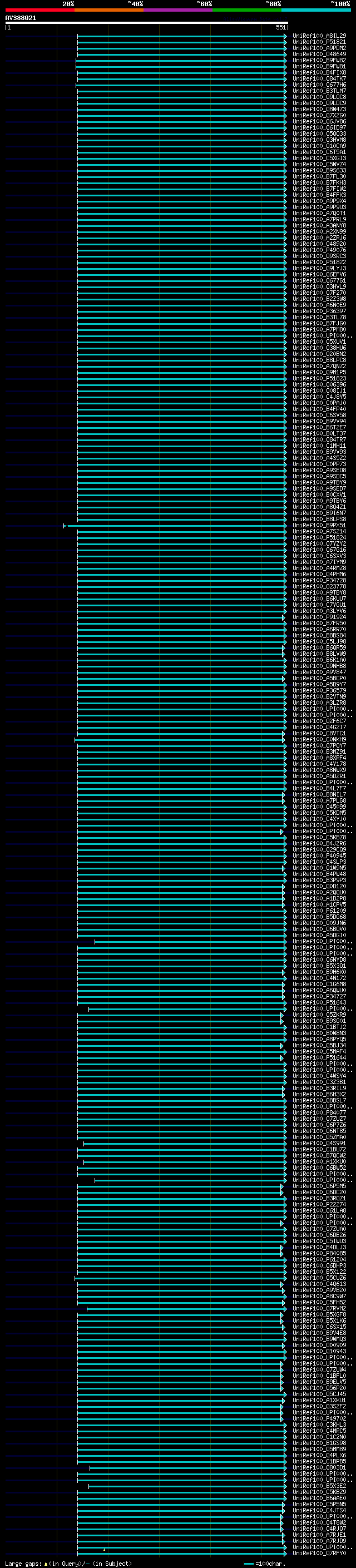Select hit UniRef100_P49076
Viewport: 356px width, 1568px height.
(x=319, y=250)
